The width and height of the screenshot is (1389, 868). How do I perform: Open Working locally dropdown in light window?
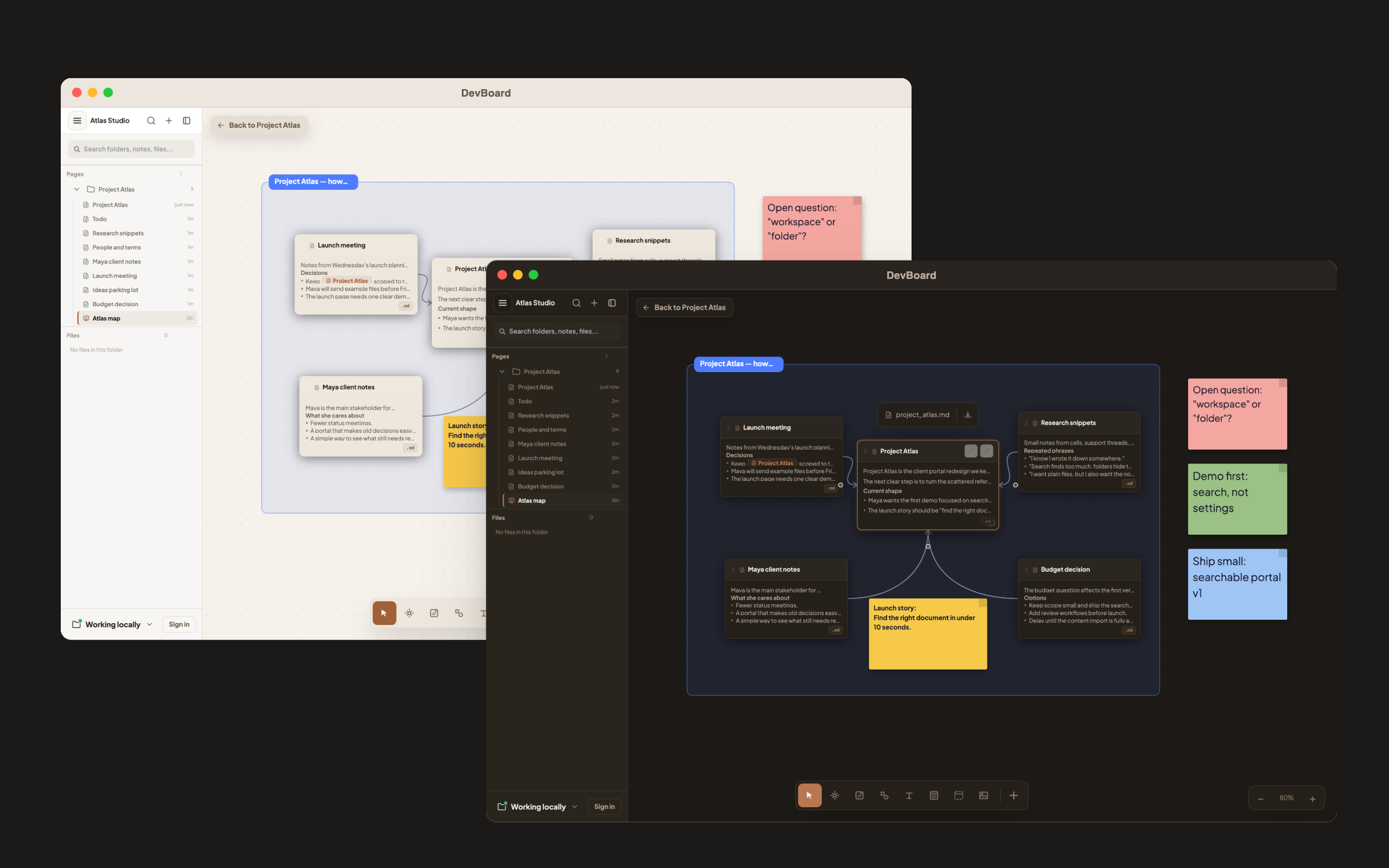[x=112, y=624]
